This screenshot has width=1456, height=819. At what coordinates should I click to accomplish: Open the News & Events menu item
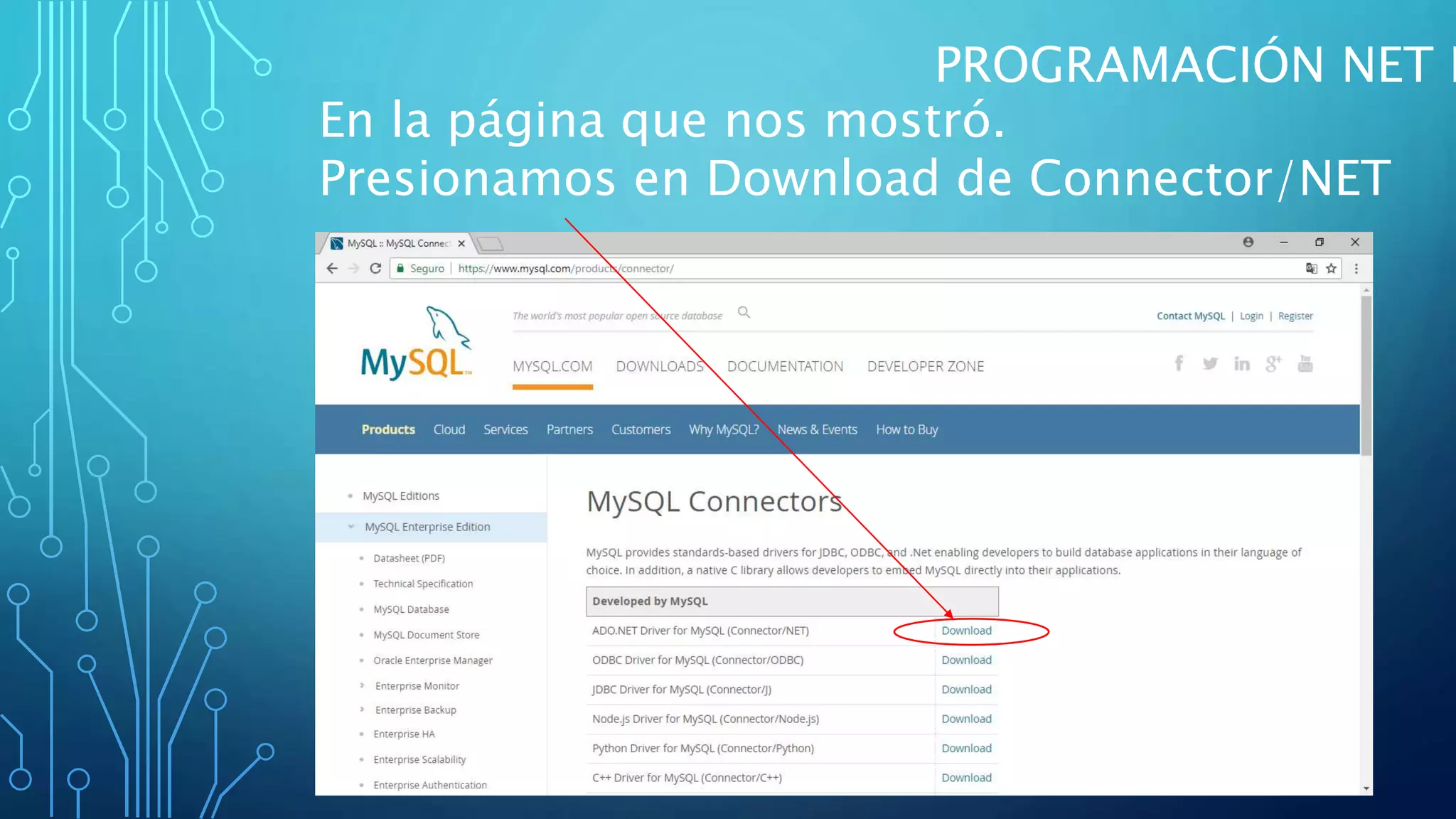(x=817, y=429)
